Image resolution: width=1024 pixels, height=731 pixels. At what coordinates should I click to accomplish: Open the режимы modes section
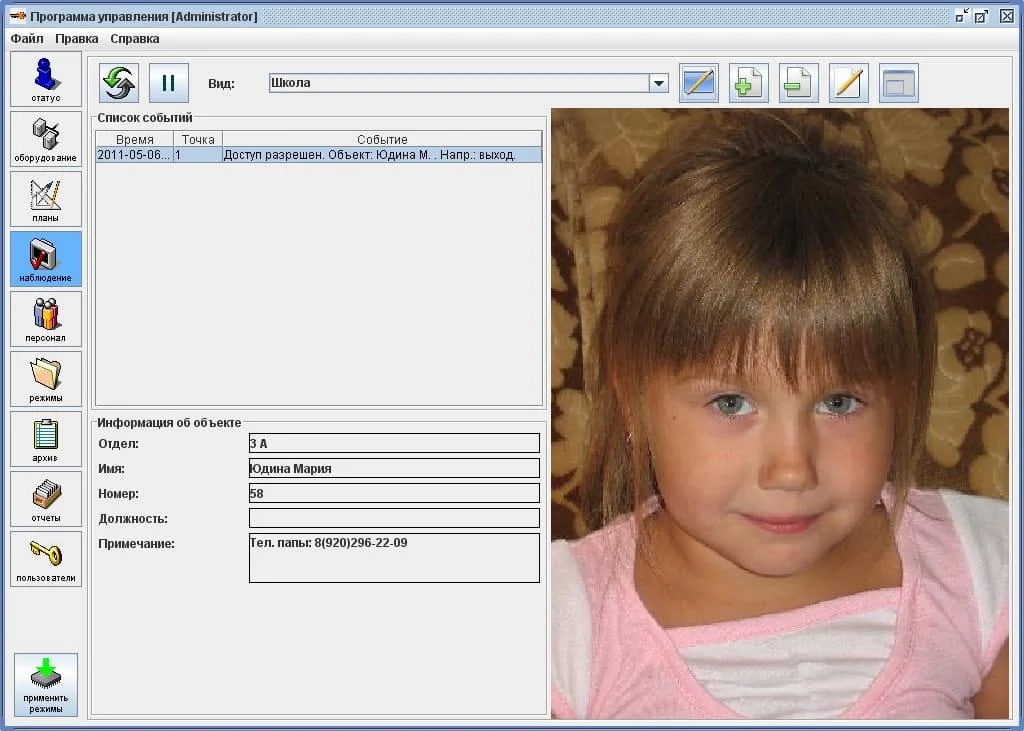(46, 379)
